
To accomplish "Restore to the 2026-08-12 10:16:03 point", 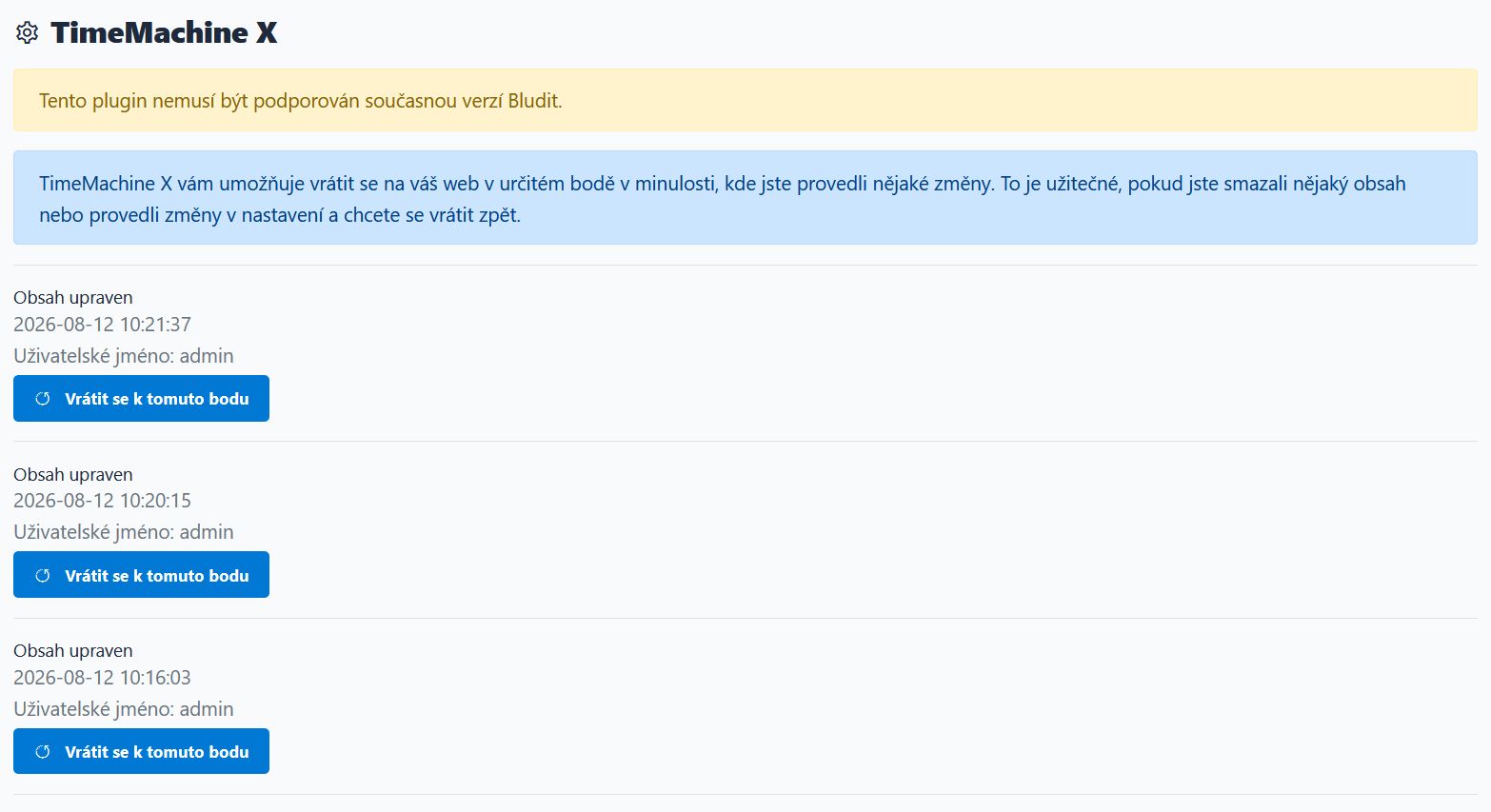I will coord(141,751).
